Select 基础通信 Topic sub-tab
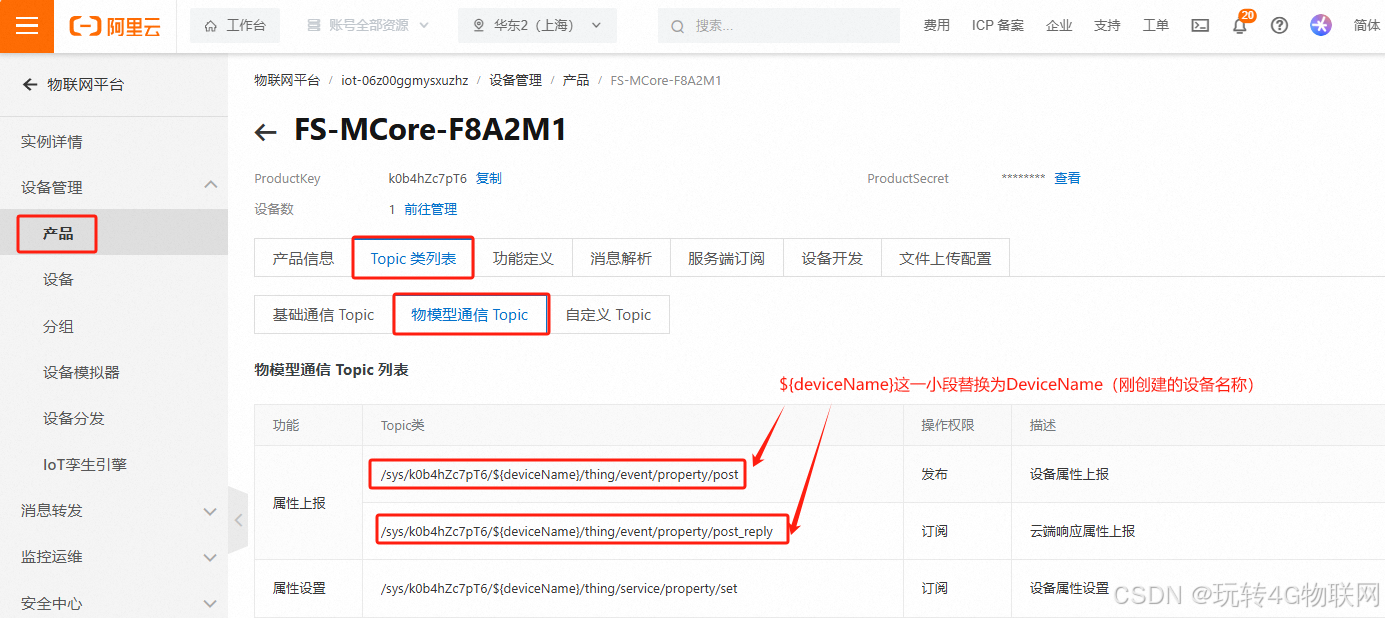1385x618 pixels. pos(323,314)
